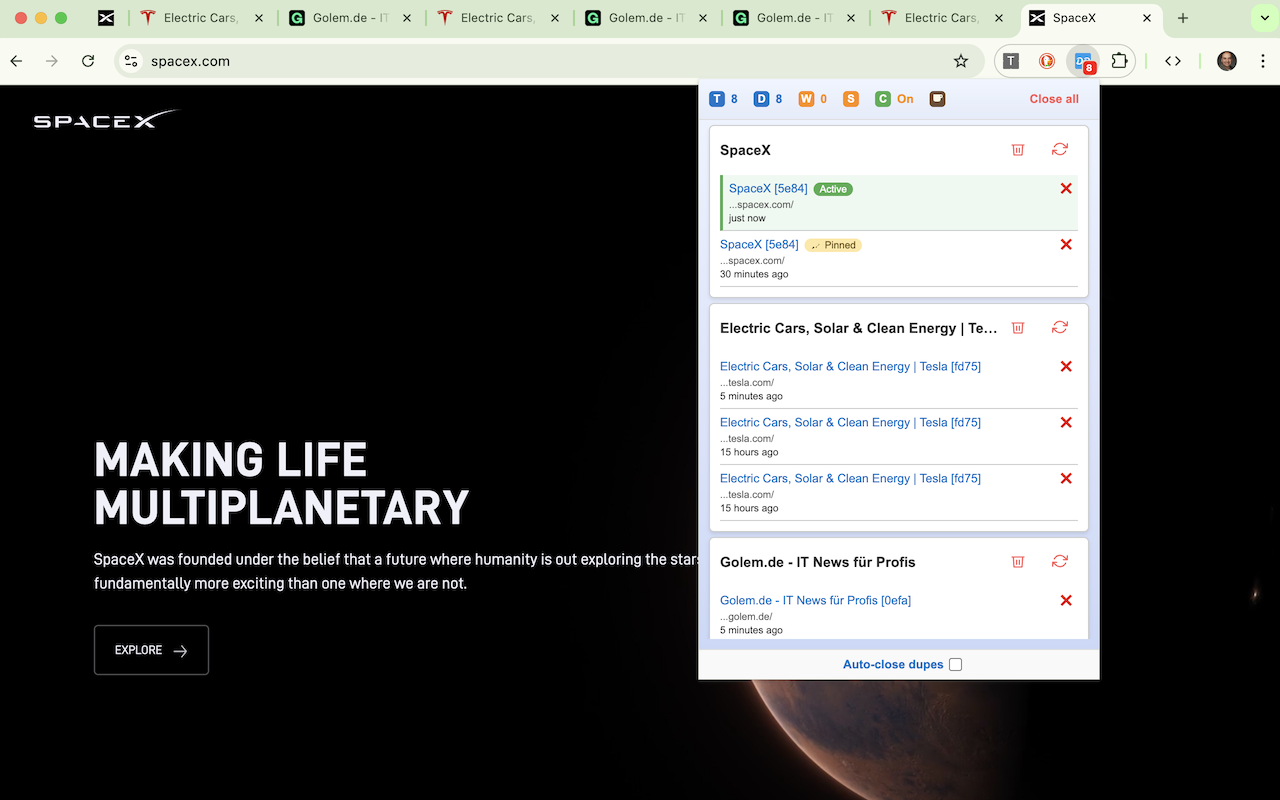Enable the Auto-close dupes checkbox

[x=955, y=665]
